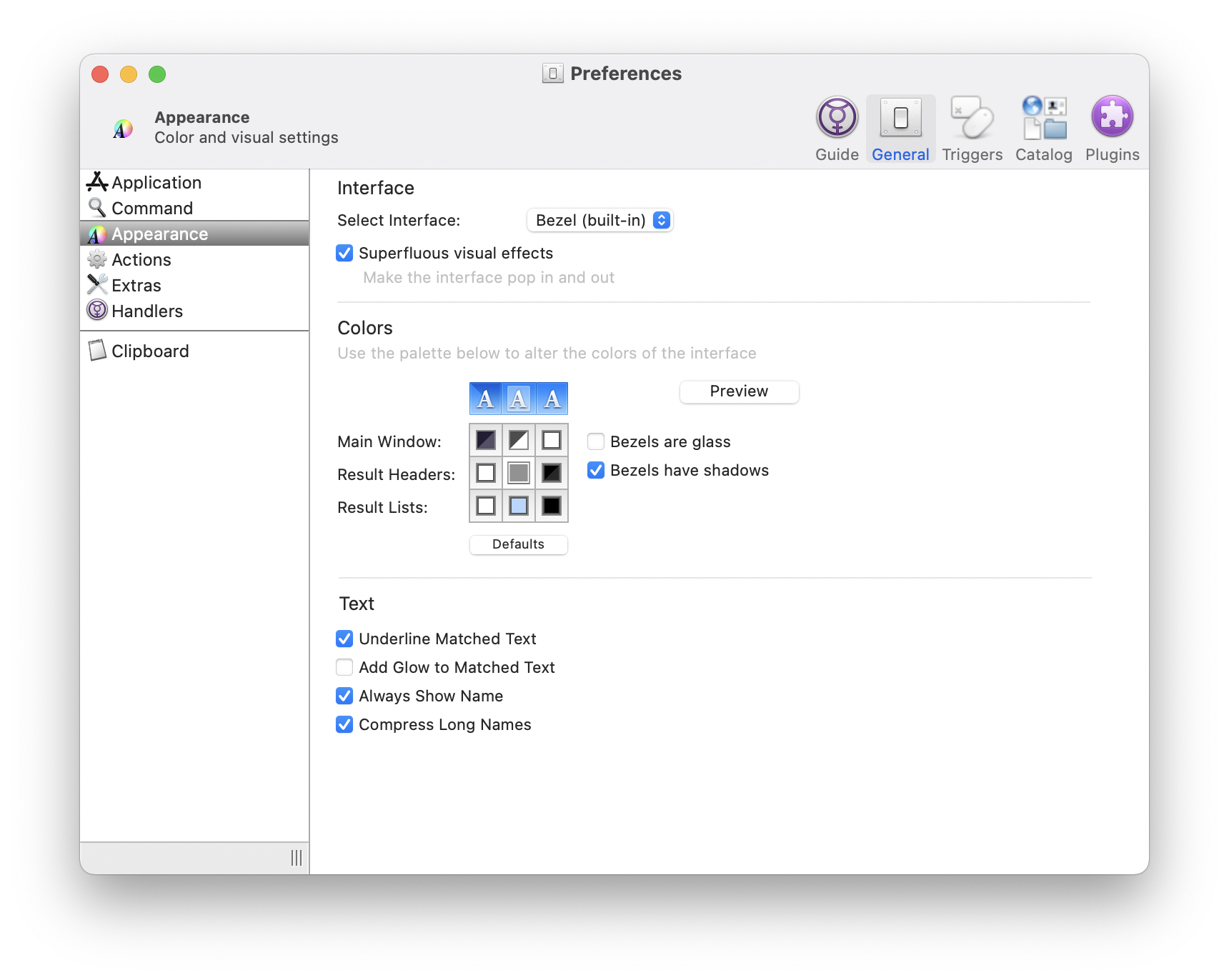Screen dimensions: 1229x980
Task: Pick the black Result Headers swatch
Action: pos(552,473)
